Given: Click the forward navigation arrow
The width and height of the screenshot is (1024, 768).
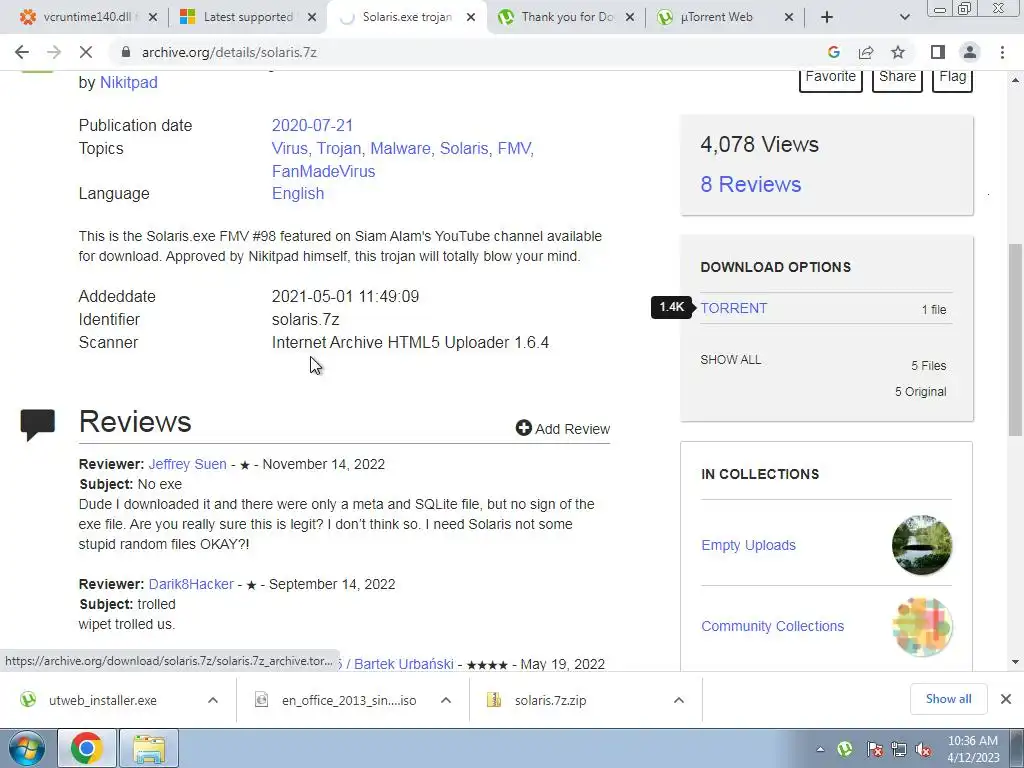Looking at the screenshot, I should point(54,52).
